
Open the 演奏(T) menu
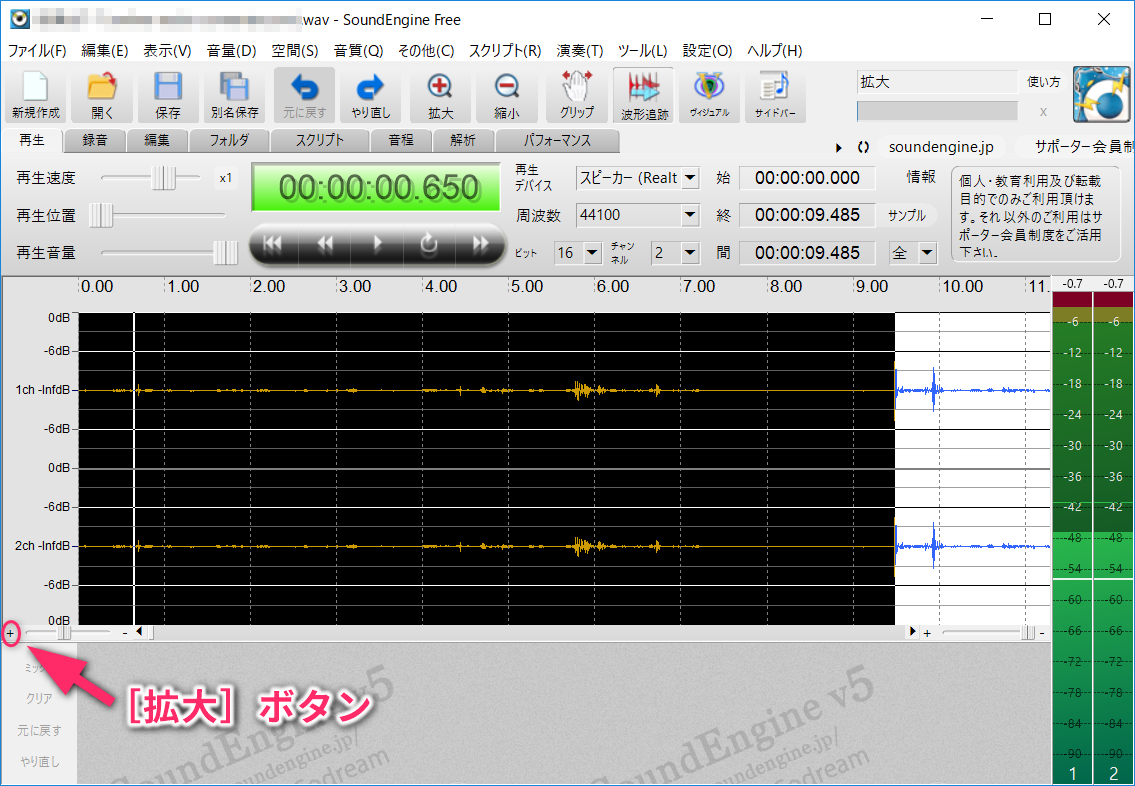coord(580,51)
